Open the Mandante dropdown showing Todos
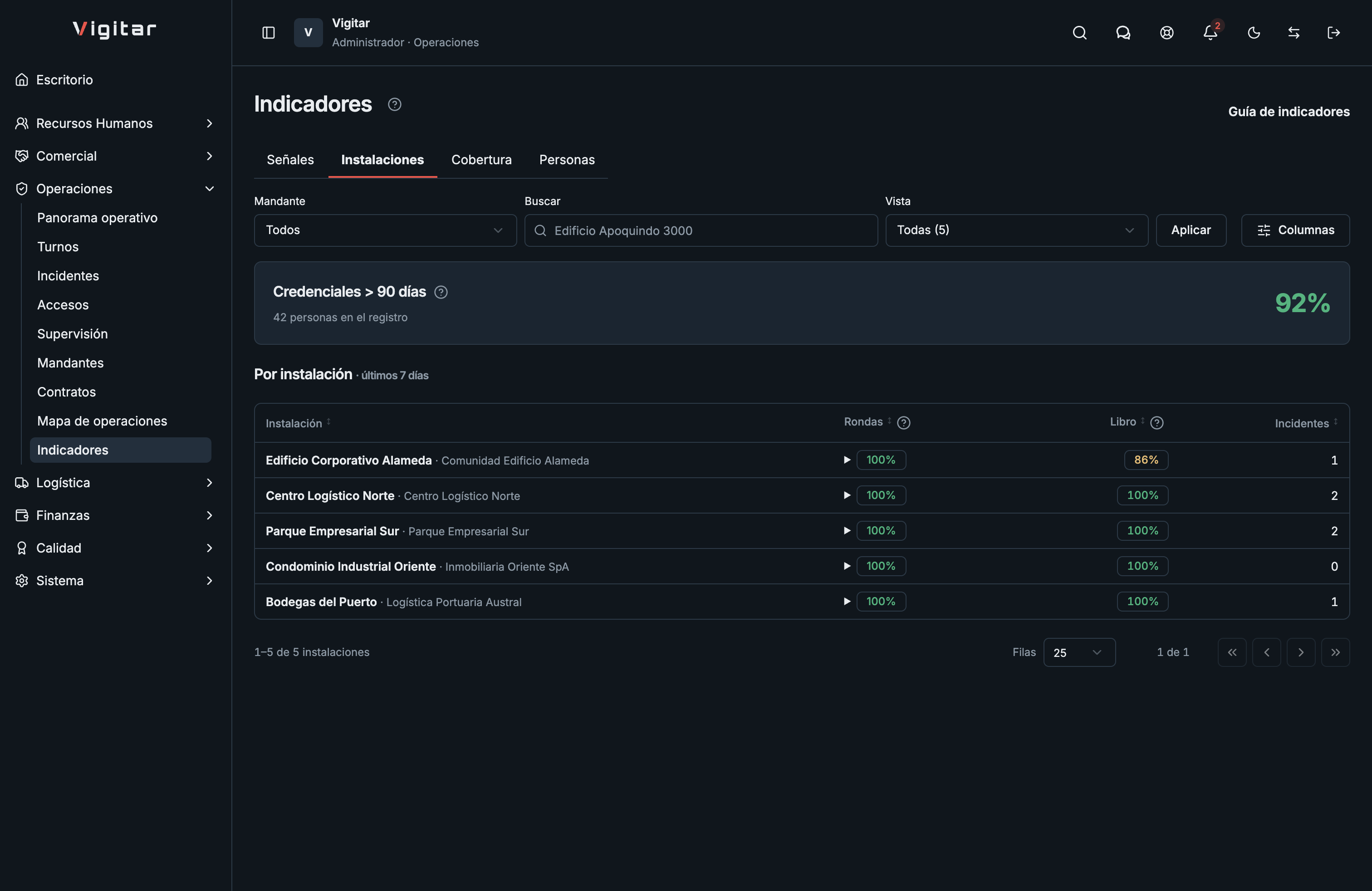The width and height of the screenshot is (1372, 891). [x=385, y=230]
